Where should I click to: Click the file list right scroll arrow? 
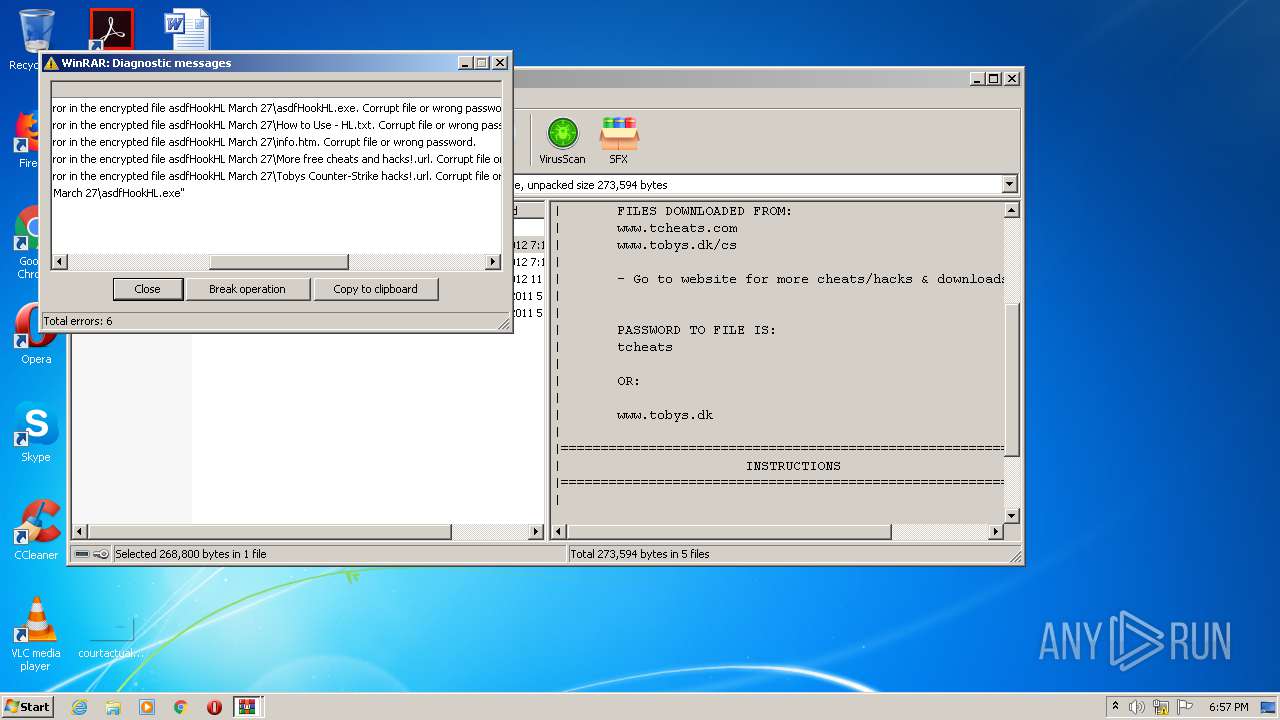point(536,532)
